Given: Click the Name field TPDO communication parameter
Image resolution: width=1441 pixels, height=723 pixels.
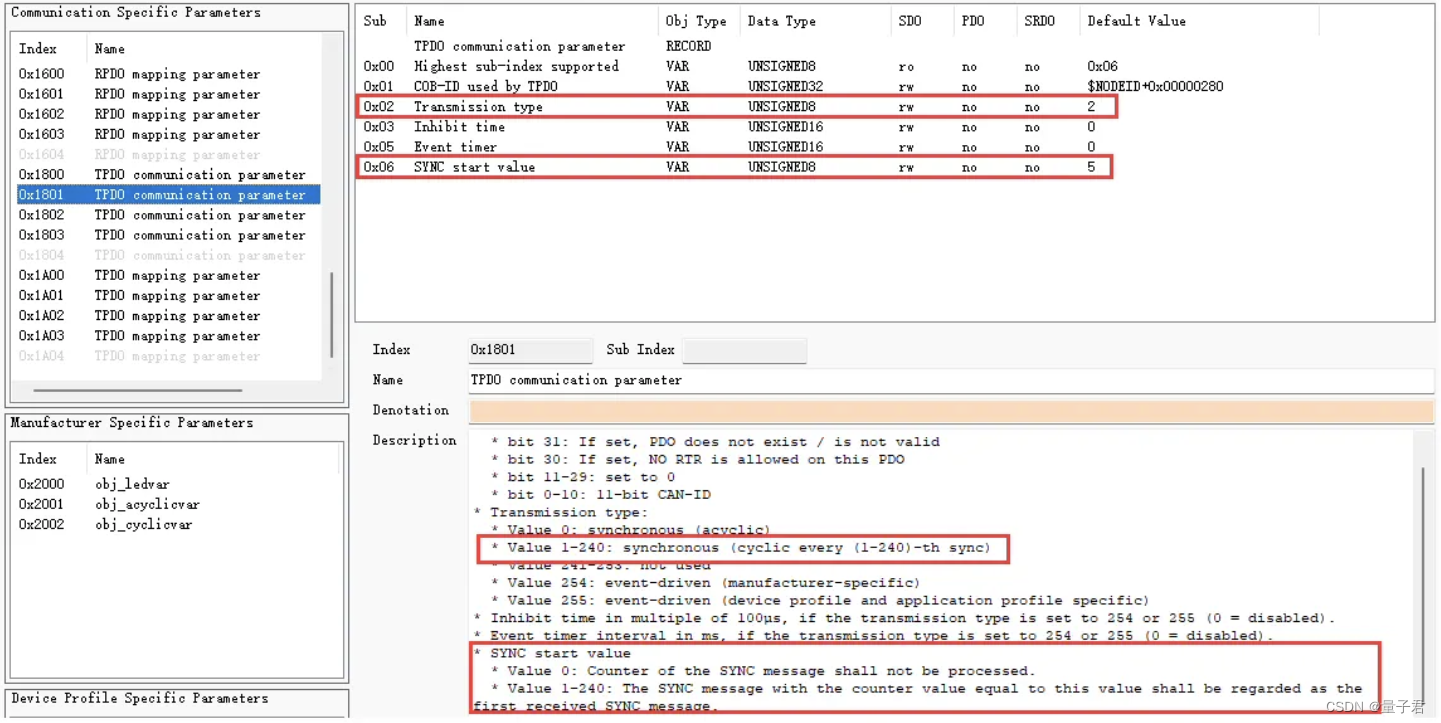Looking at the screenshot, I should coord(951,380).
